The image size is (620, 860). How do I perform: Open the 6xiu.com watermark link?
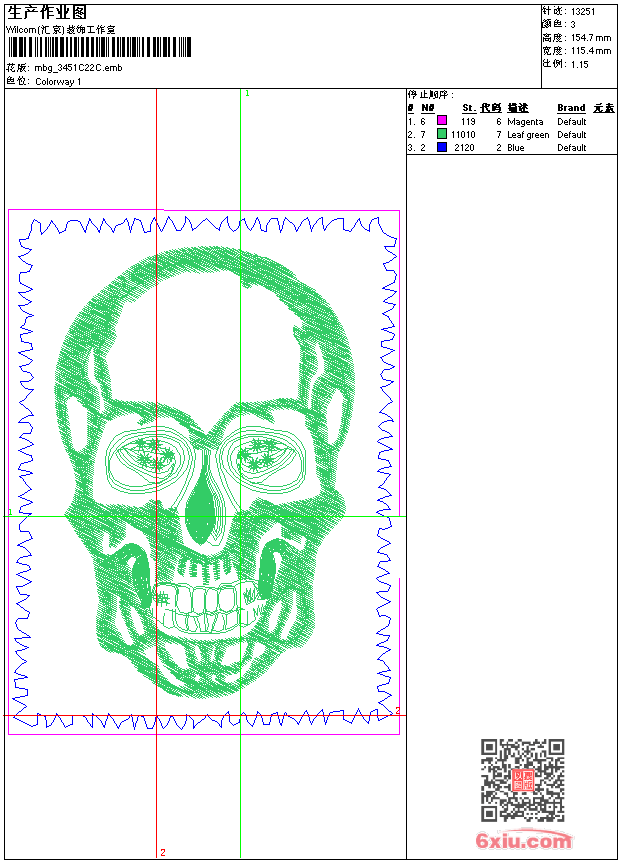coord(523,841)
